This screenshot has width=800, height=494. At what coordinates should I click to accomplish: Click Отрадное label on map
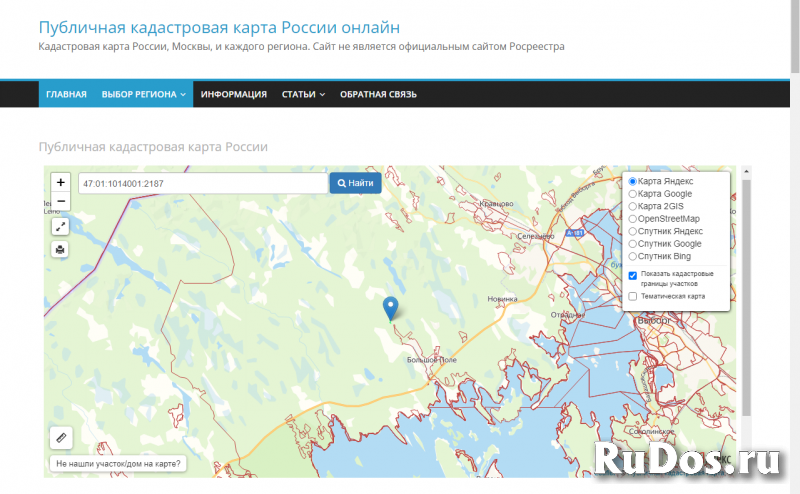567,315
